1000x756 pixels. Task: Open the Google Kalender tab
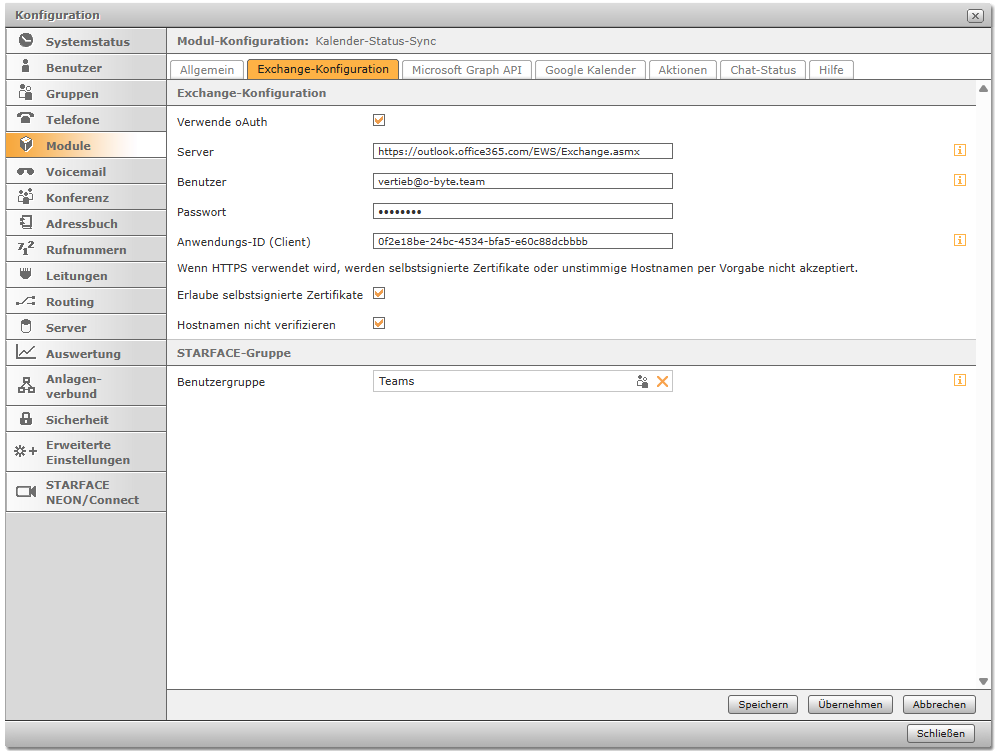point(590,70)
